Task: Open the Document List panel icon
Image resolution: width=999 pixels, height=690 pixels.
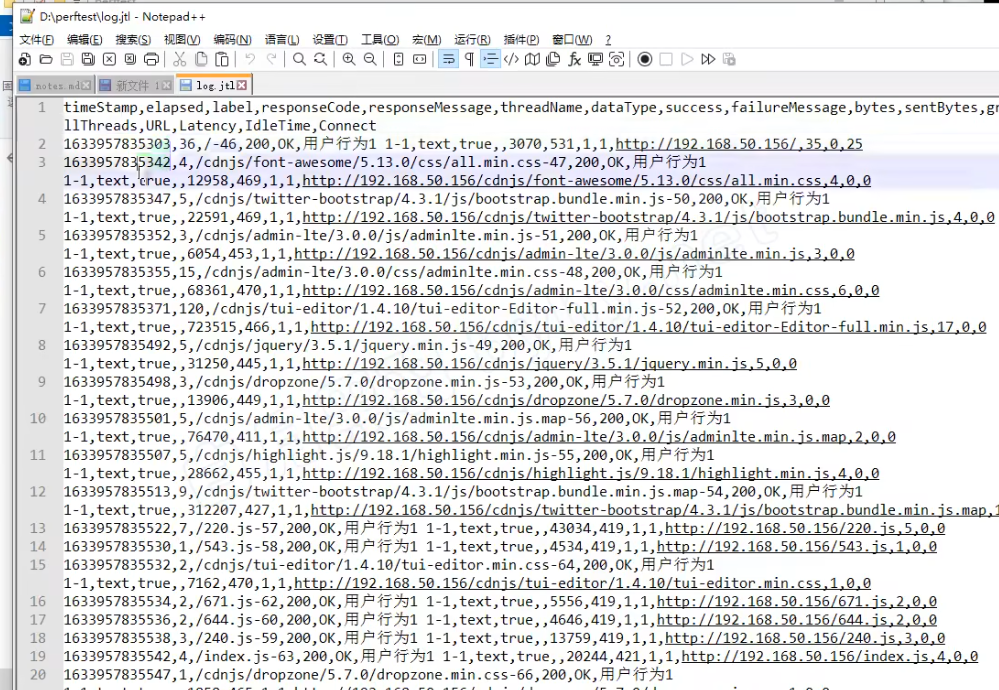Action: (553, 59)
